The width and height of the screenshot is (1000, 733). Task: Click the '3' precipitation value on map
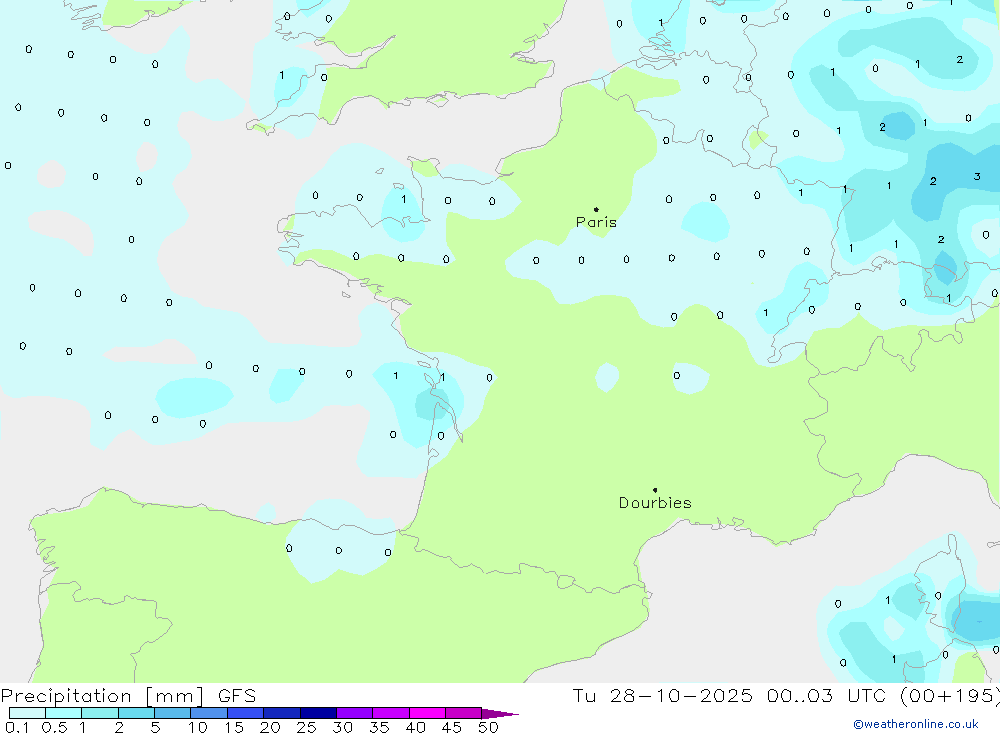tap(977, 177)
